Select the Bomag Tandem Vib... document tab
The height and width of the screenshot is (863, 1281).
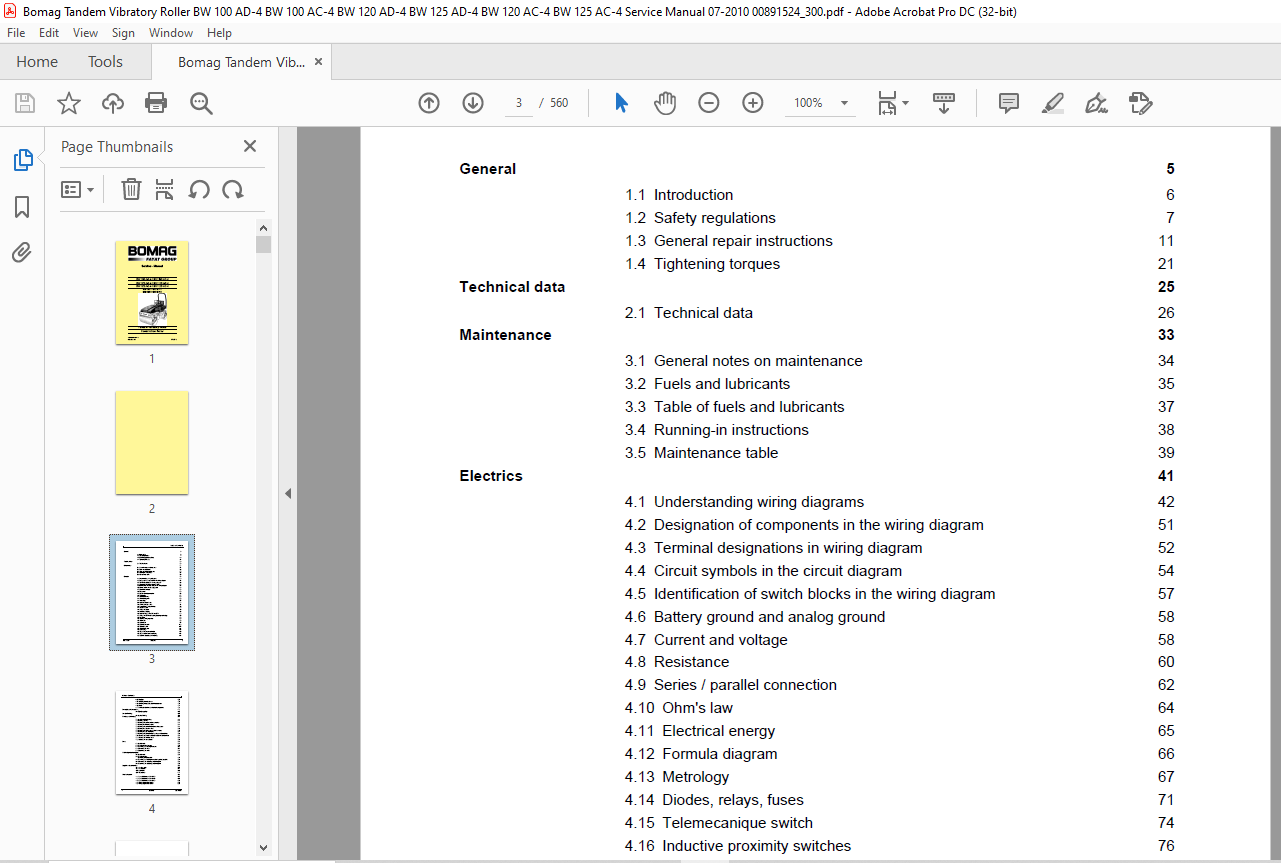[x=242, y=62]
